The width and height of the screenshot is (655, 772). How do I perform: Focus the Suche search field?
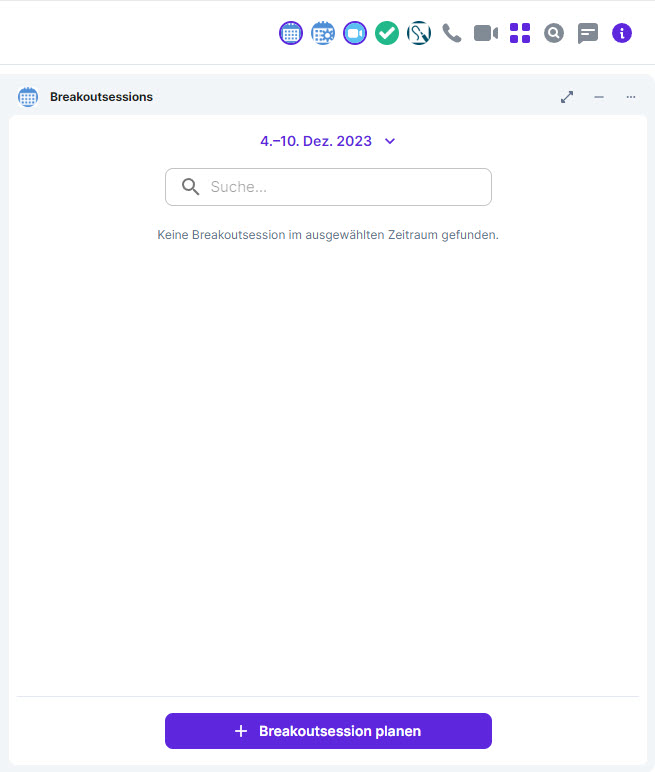[328, 187]
